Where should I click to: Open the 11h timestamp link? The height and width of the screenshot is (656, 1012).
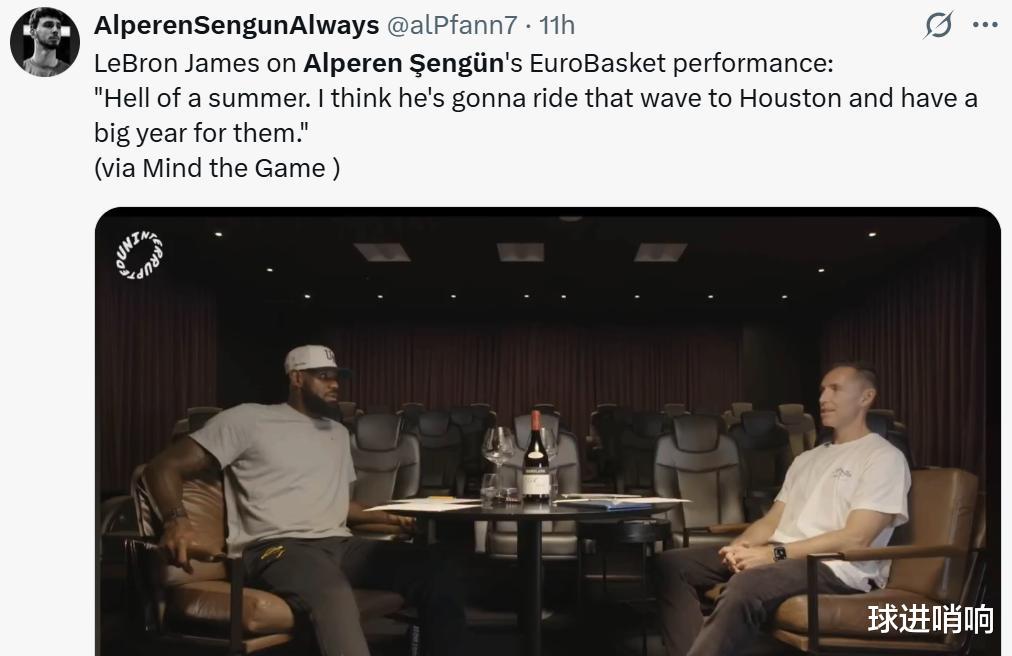[556, 25]
